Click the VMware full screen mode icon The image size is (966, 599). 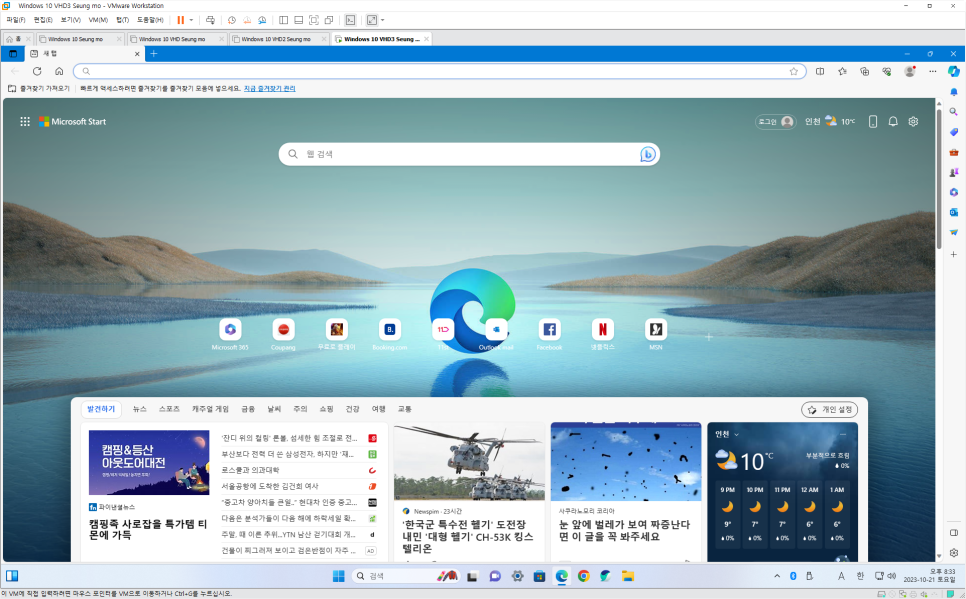click(x=314, y=20)
